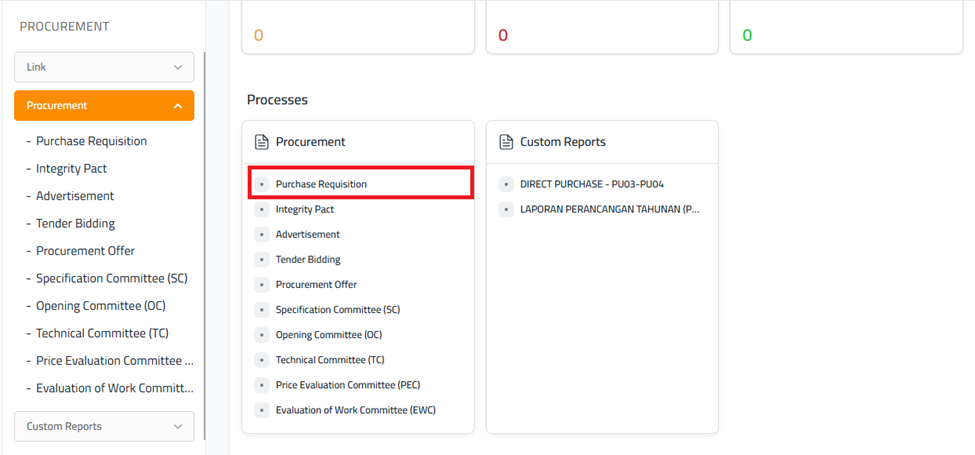
Task: Open Specification Committee (SC) from sidebar
Action: [x=111, y=278]
